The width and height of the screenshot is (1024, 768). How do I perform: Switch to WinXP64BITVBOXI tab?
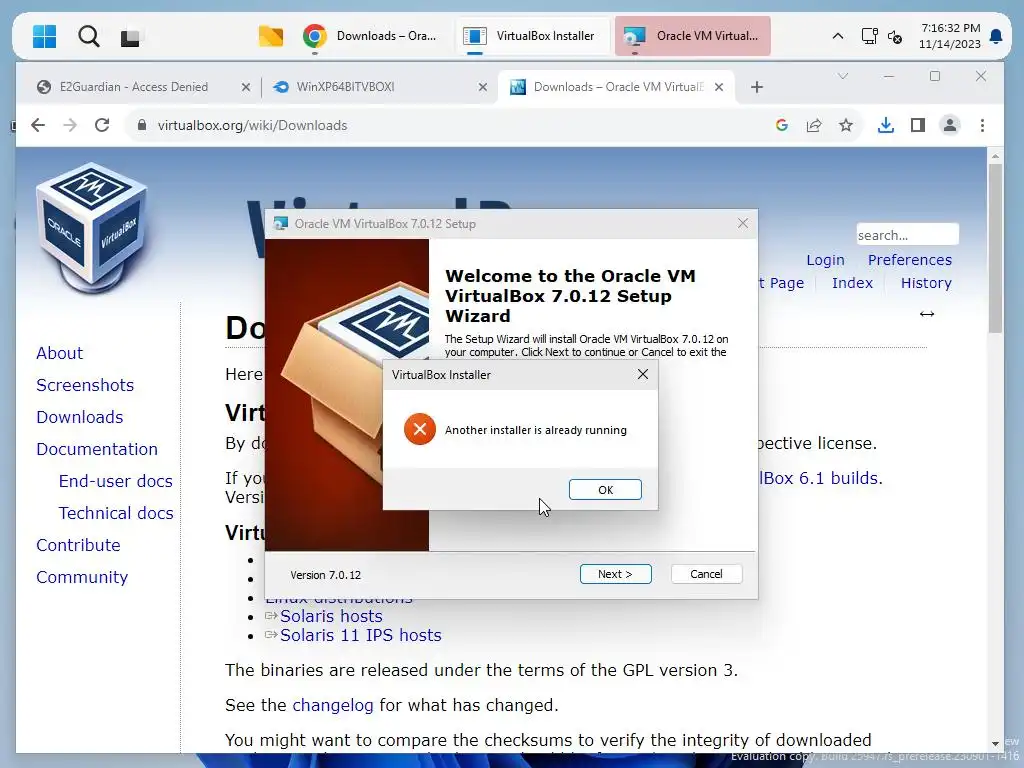pyautogui.click(x=345, y=87)
